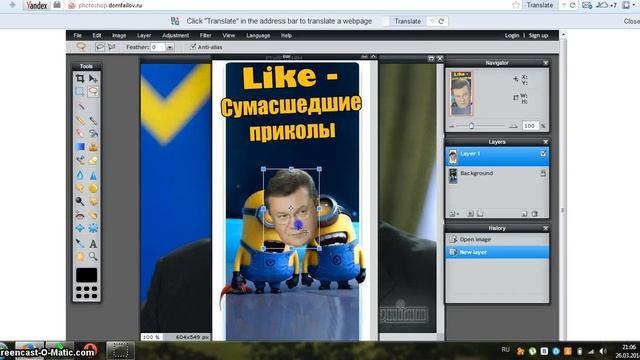Select the Spot heal tool
This screenshot has width=640, height=360.
pyautogui.click(x=93, y=215)
